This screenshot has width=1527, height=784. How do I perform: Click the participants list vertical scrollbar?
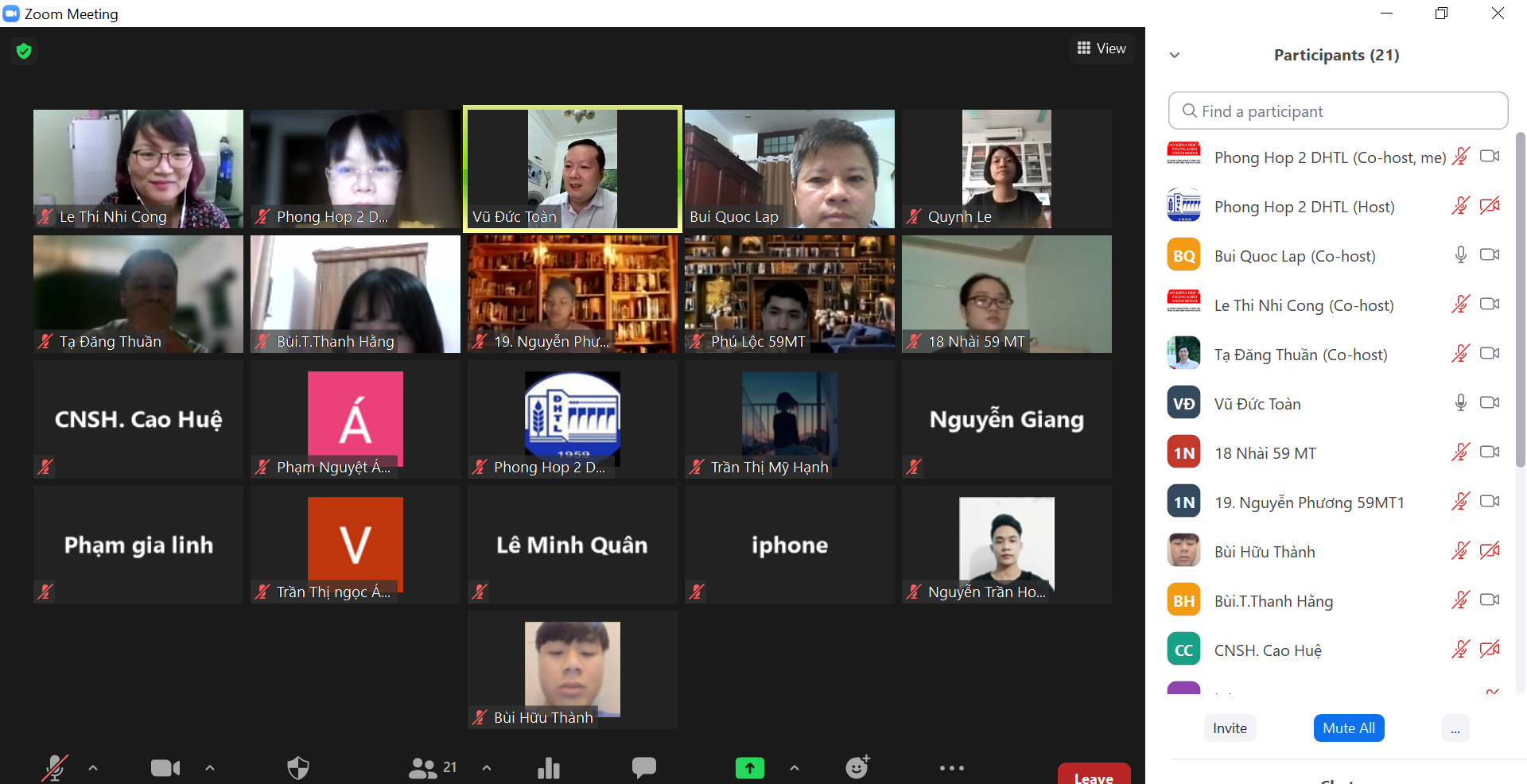pos(1520,302)
